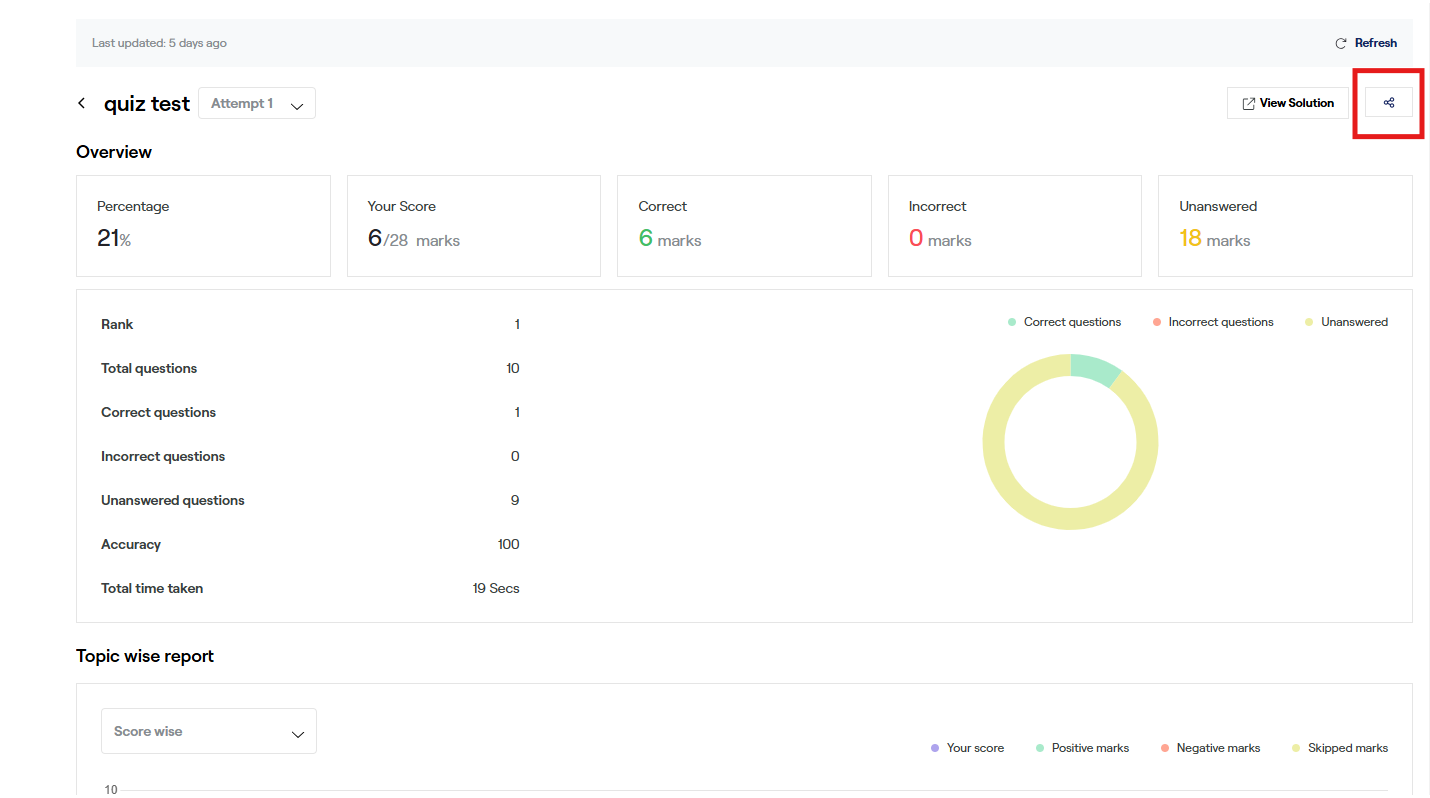Click the Correct marks card
This screenshot has width=1430, height=798.
(744, 226)
